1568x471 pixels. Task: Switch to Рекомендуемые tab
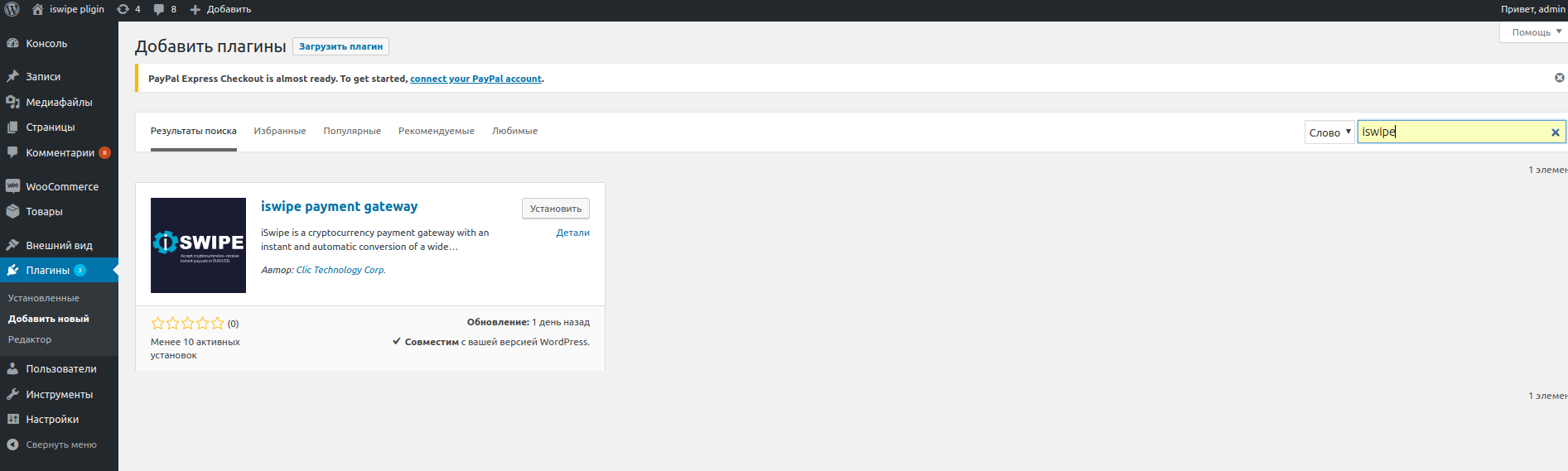pos(437,131)
